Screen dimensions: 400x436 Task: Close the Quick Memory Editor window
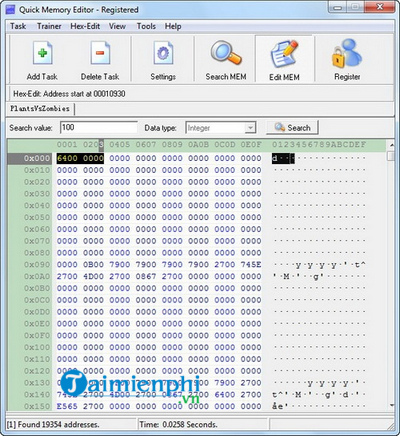(x=379, y=7)
